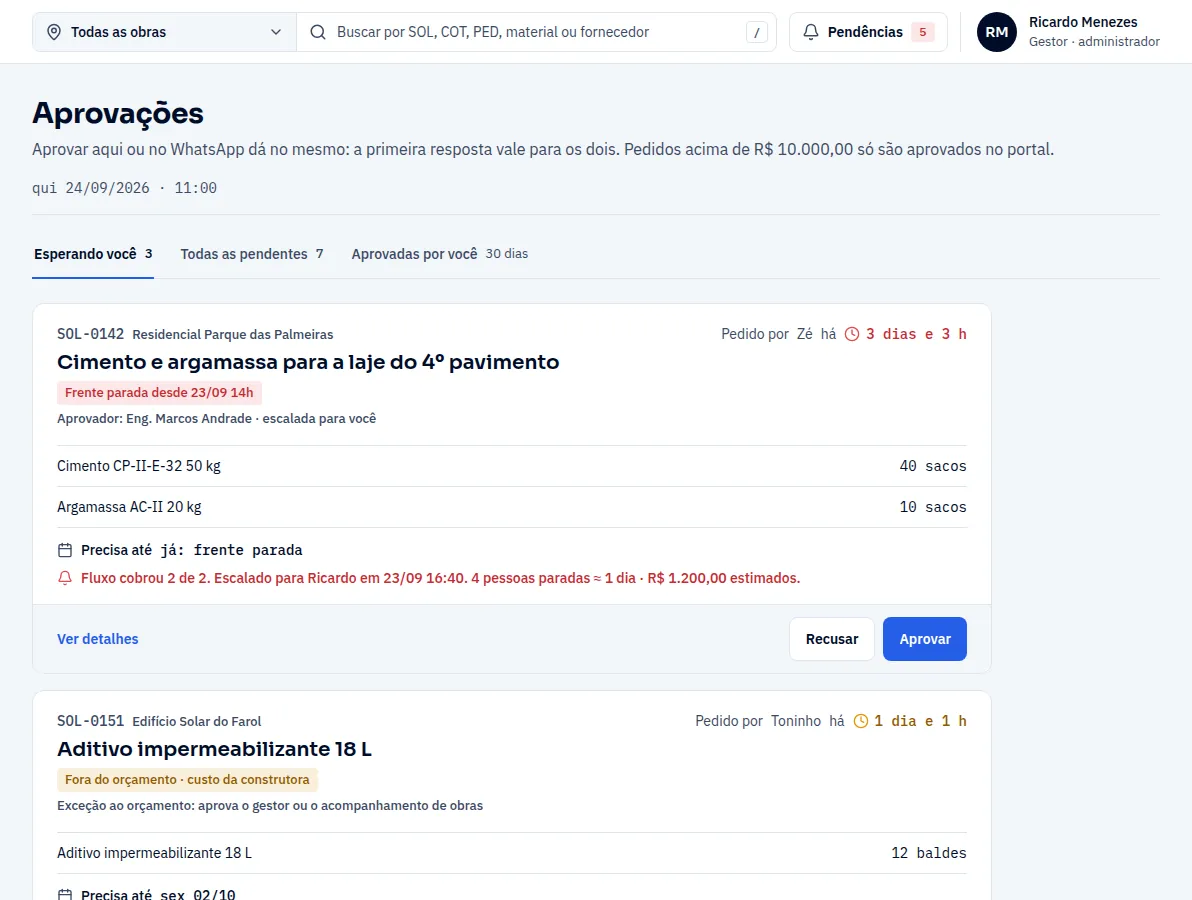Click the '1 dia e 1 h' elapsed time
Screen dimensions: 1192x900
coord(920,721)
